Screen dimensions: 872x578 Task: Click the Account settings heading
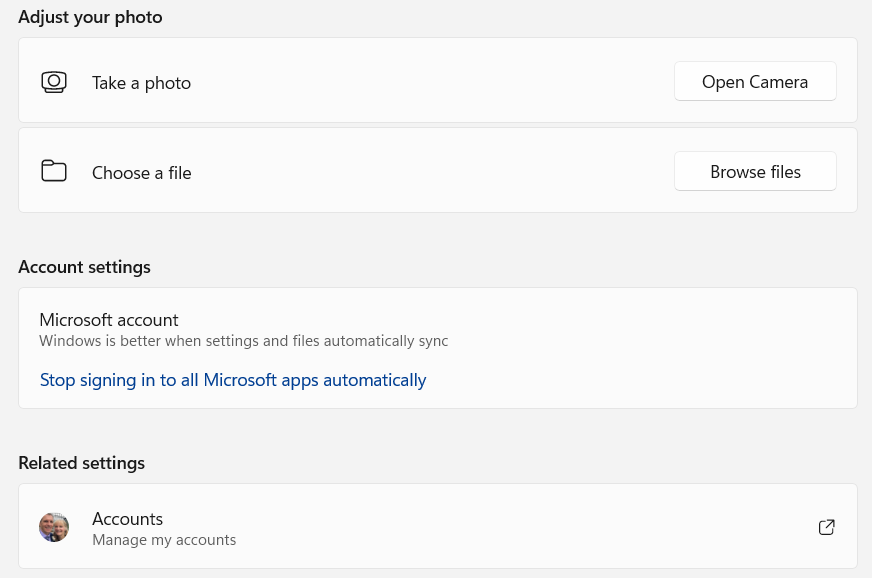(84, 267)
